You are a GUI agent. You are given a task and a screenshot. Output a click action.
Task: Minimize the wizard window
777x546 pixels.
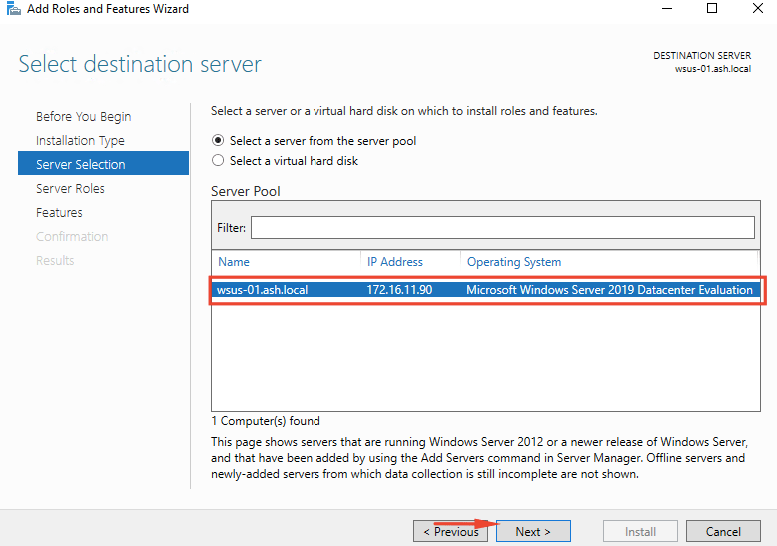pos(667,8)
